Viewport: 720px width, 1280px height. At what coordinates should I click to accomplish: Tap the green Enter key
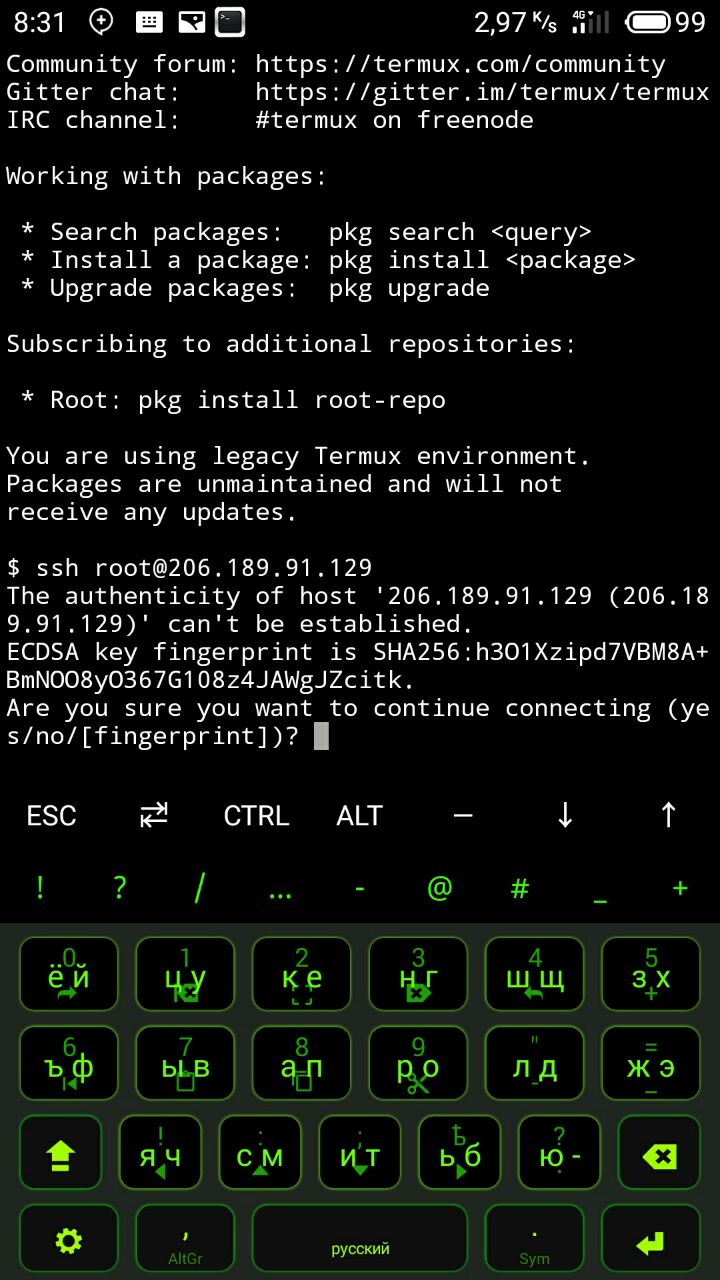(x=650, y=1242)
